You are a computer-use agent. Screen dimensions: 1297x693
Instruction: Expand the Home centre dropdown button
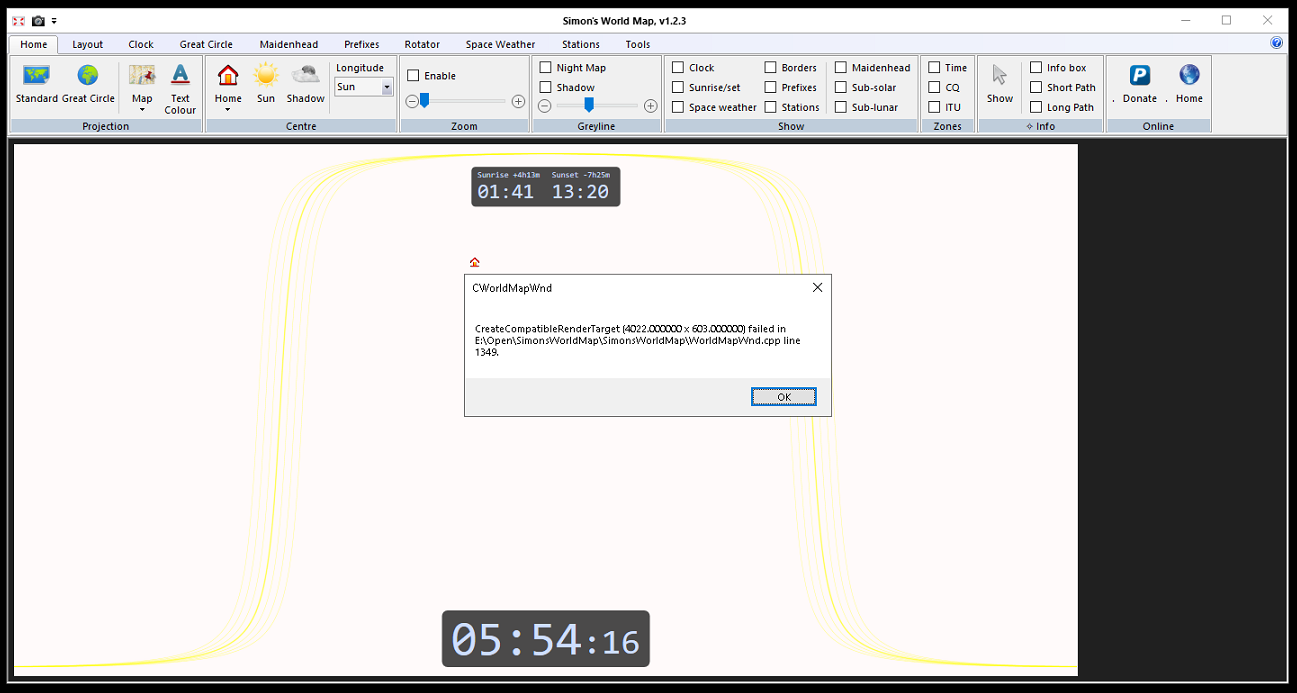tap(228, 110)
